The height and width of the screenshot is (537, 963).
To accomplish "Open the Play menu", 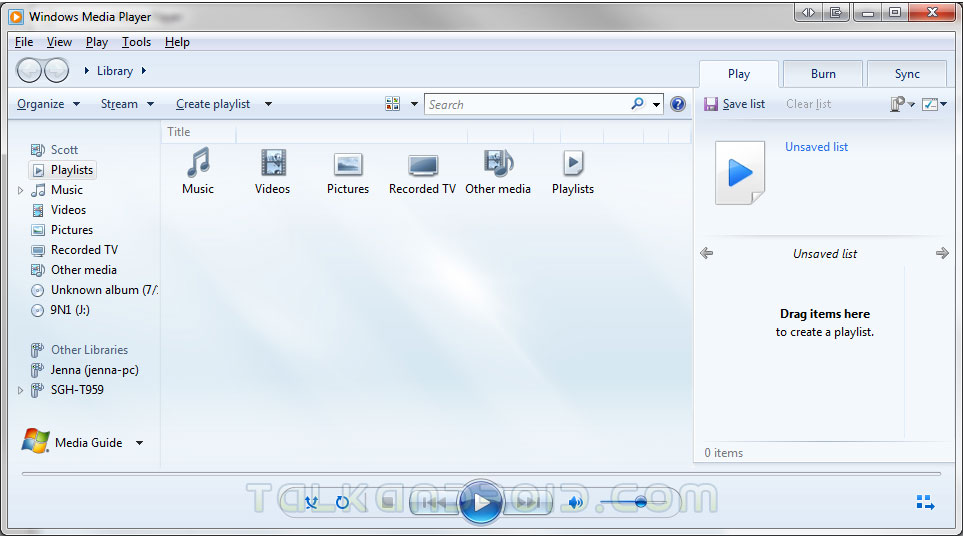I will [x=96, y=42].
